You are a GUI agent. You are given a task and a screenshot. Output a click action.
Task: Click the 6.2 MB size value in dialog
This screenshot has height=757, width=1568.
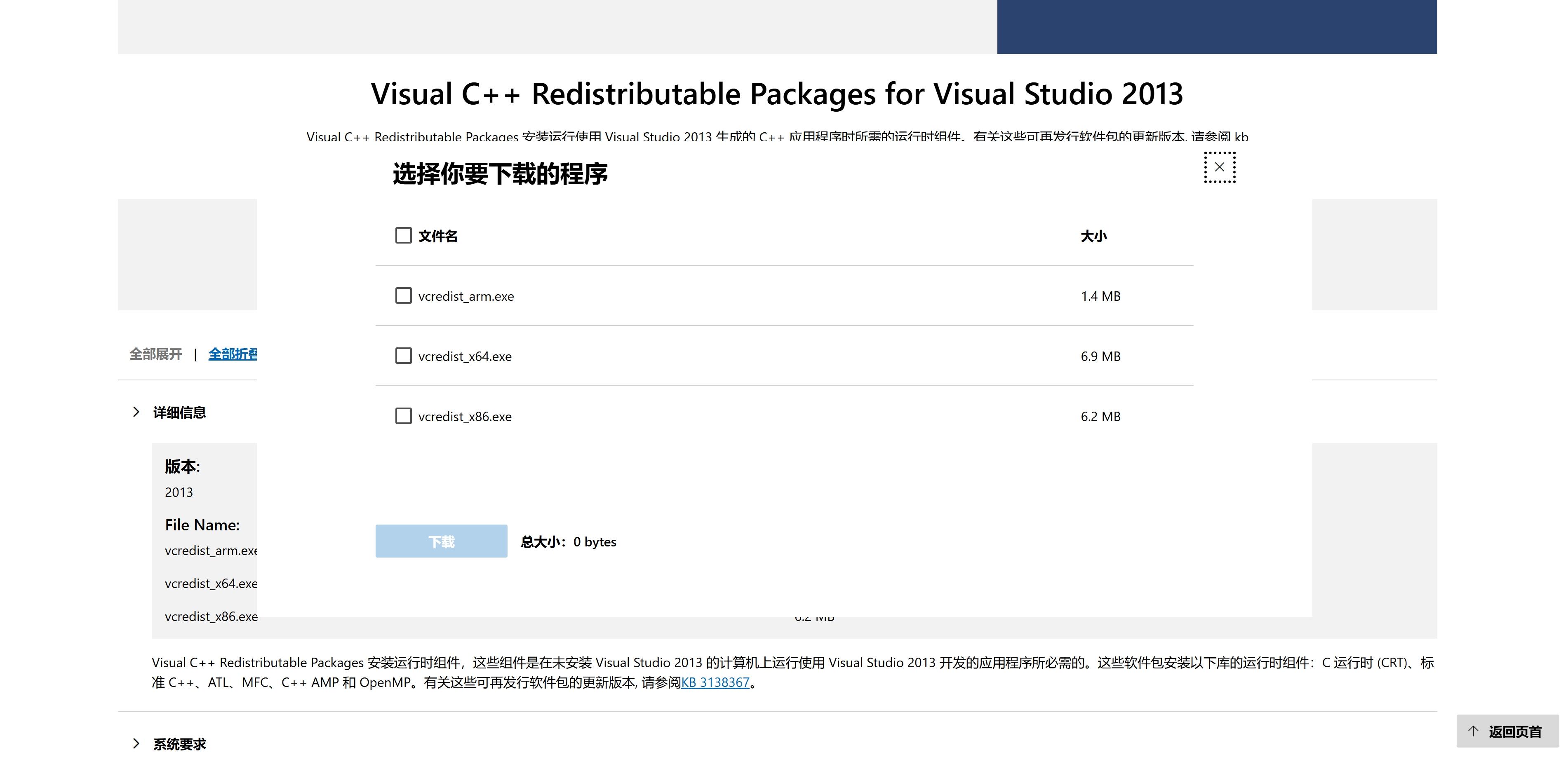pos(1100,417)
